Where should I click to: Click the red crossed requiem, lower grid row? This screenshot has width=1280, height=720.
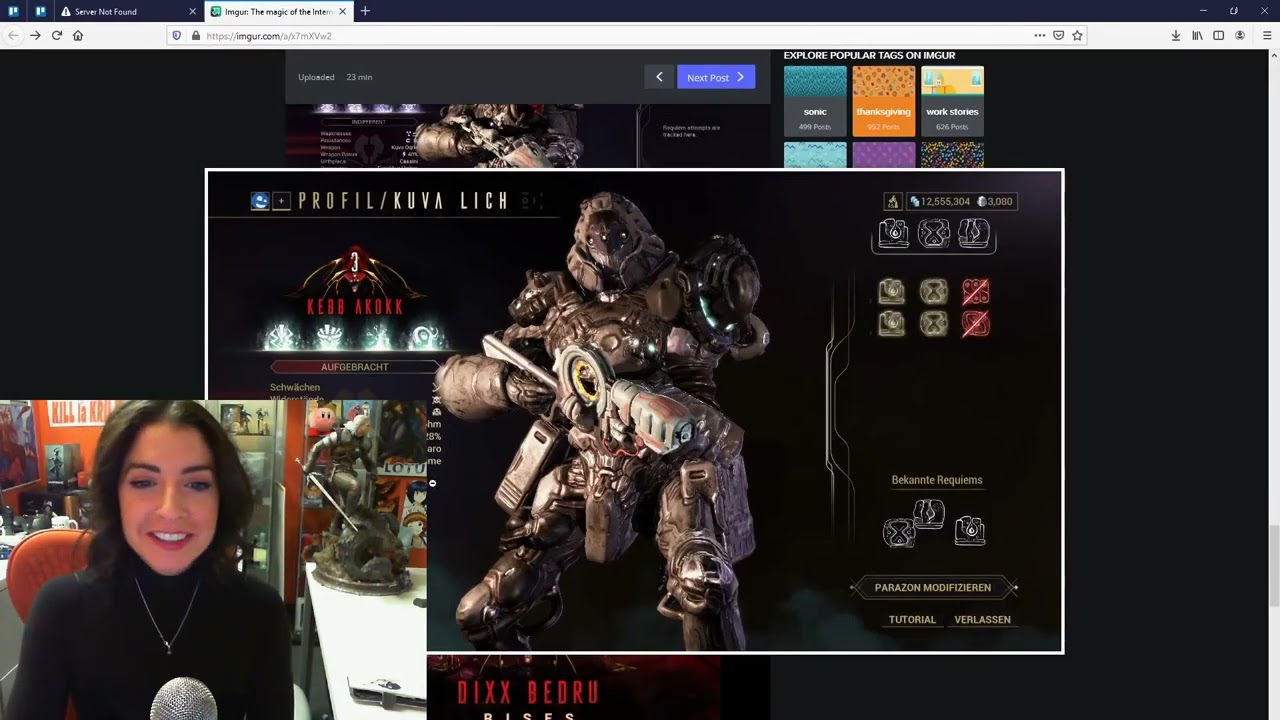[976, 323]
